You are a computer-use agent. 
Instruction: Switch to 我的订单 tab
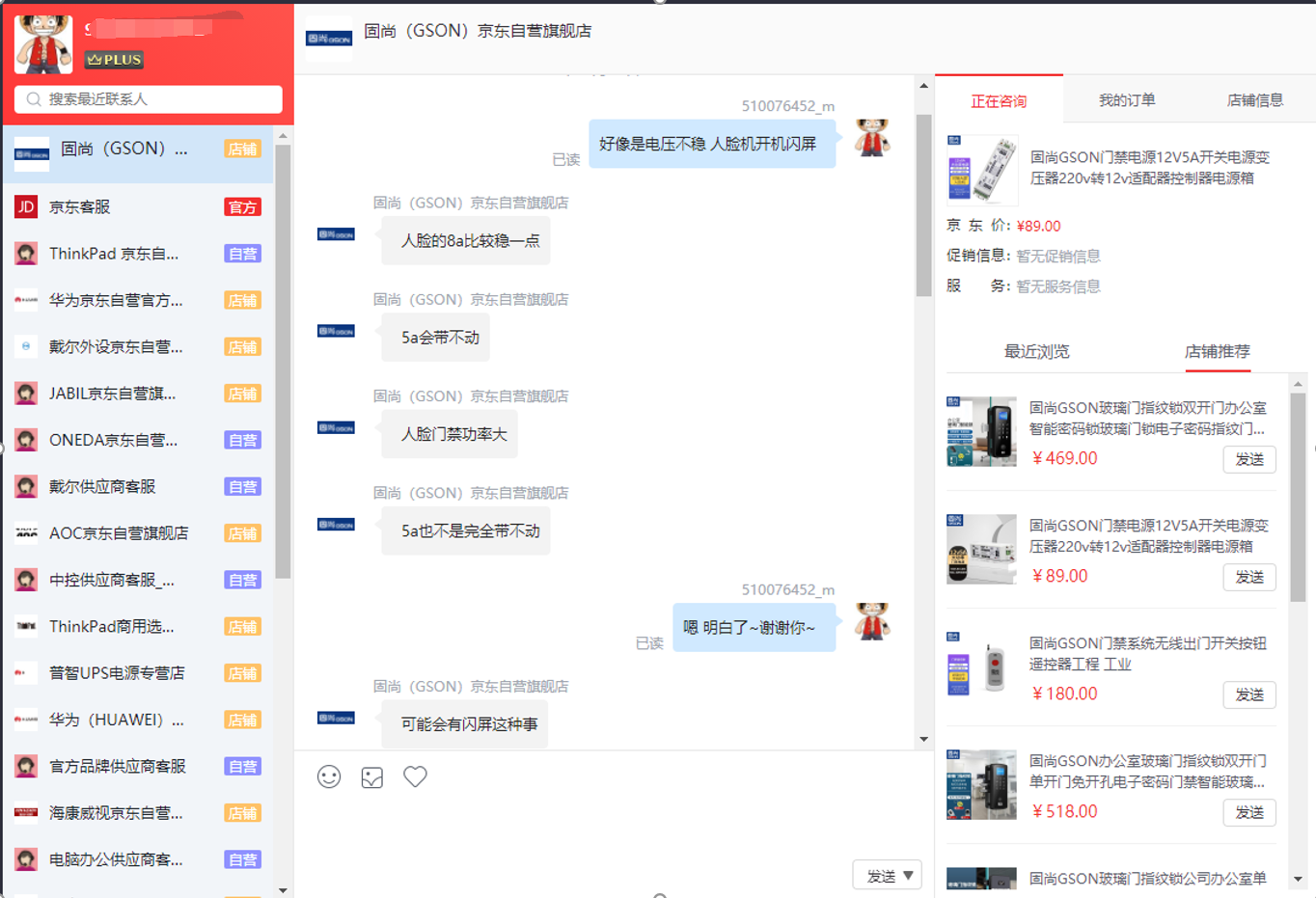point(1126,100)
